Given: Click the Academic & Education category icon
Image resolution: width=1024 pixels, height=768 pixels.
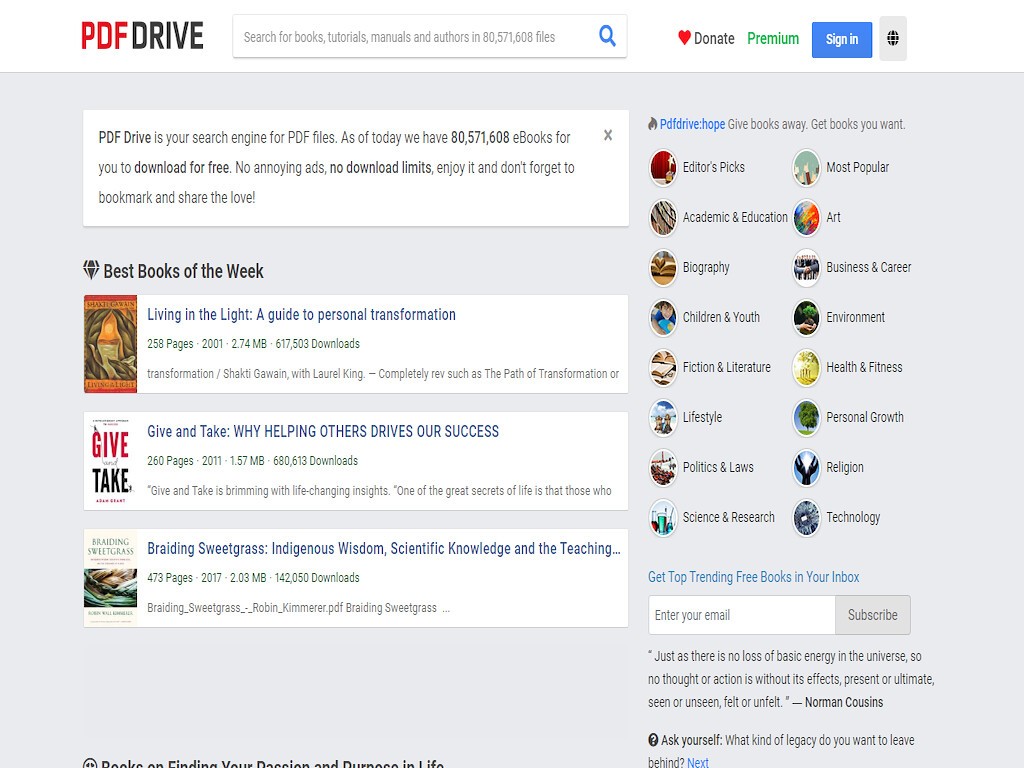Looking at the screenshot, I should click(663, 217).
